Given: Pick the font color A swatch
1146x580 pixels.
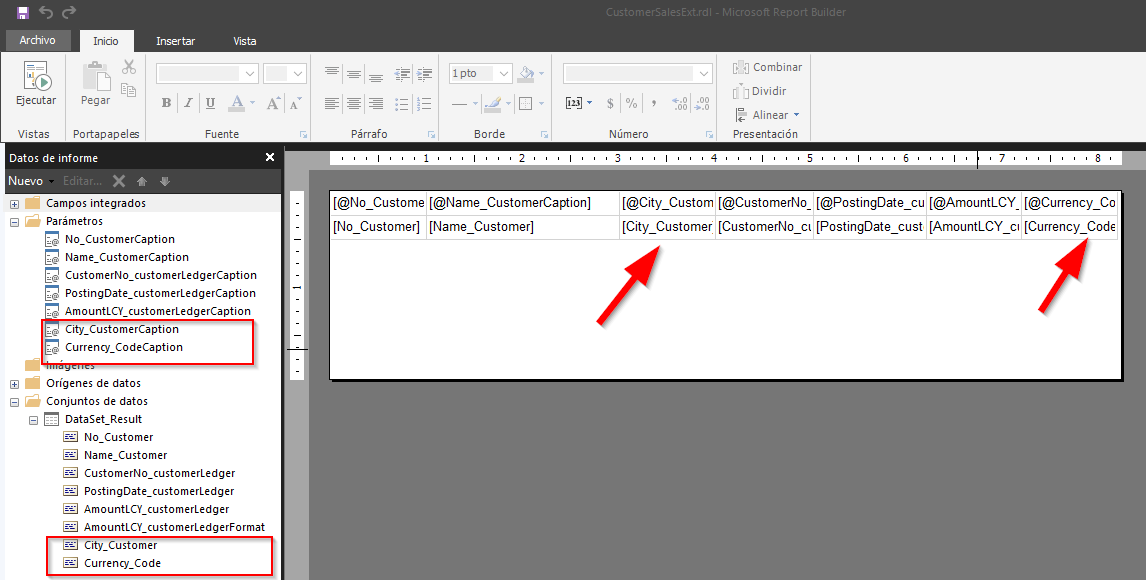Looking at the screenshot, I should [x=236, y=103].
